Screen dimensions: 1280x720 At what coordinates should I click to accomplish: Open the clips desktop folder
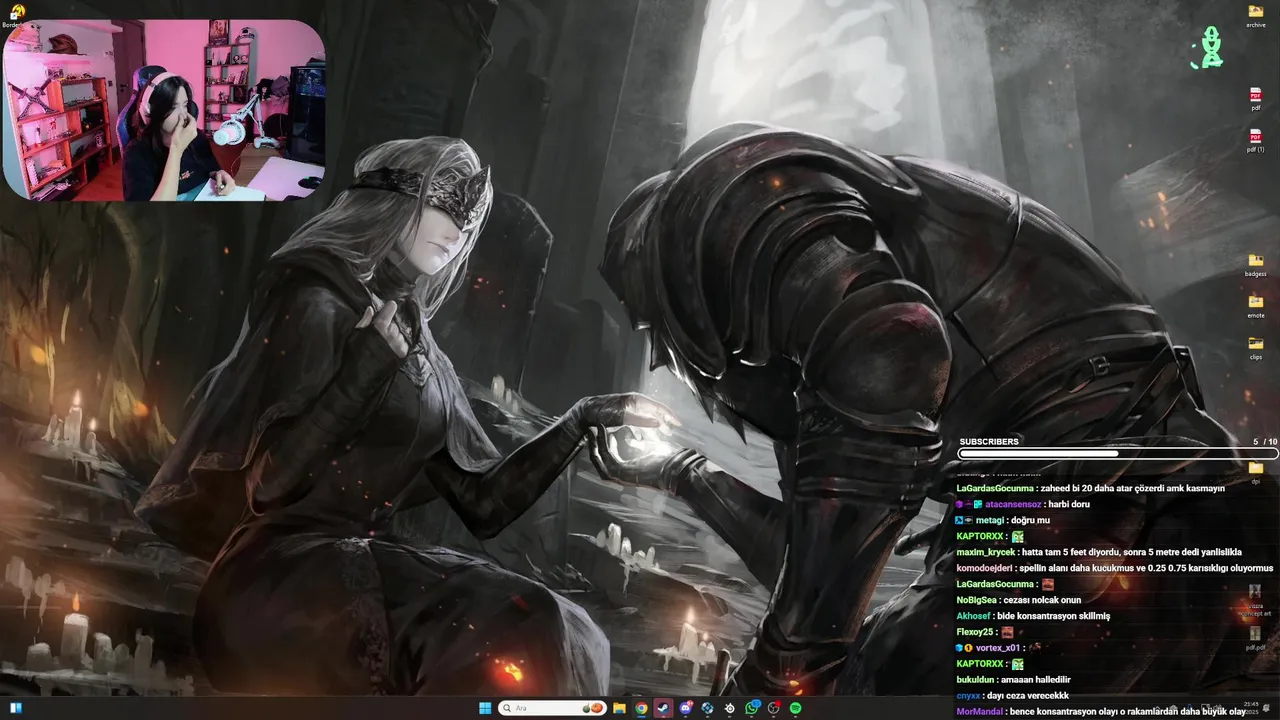click(1255, 348)
